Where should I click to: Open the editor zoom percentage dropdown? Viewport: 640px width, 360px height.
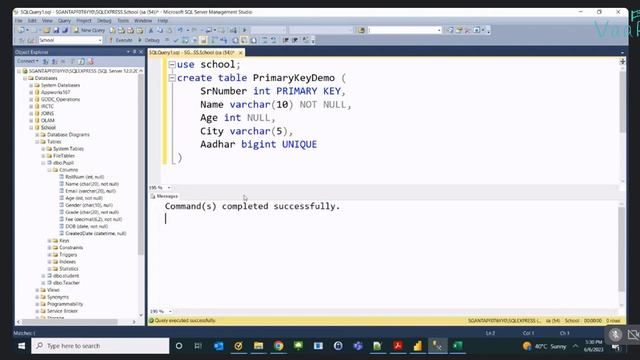tap(169, 188)
